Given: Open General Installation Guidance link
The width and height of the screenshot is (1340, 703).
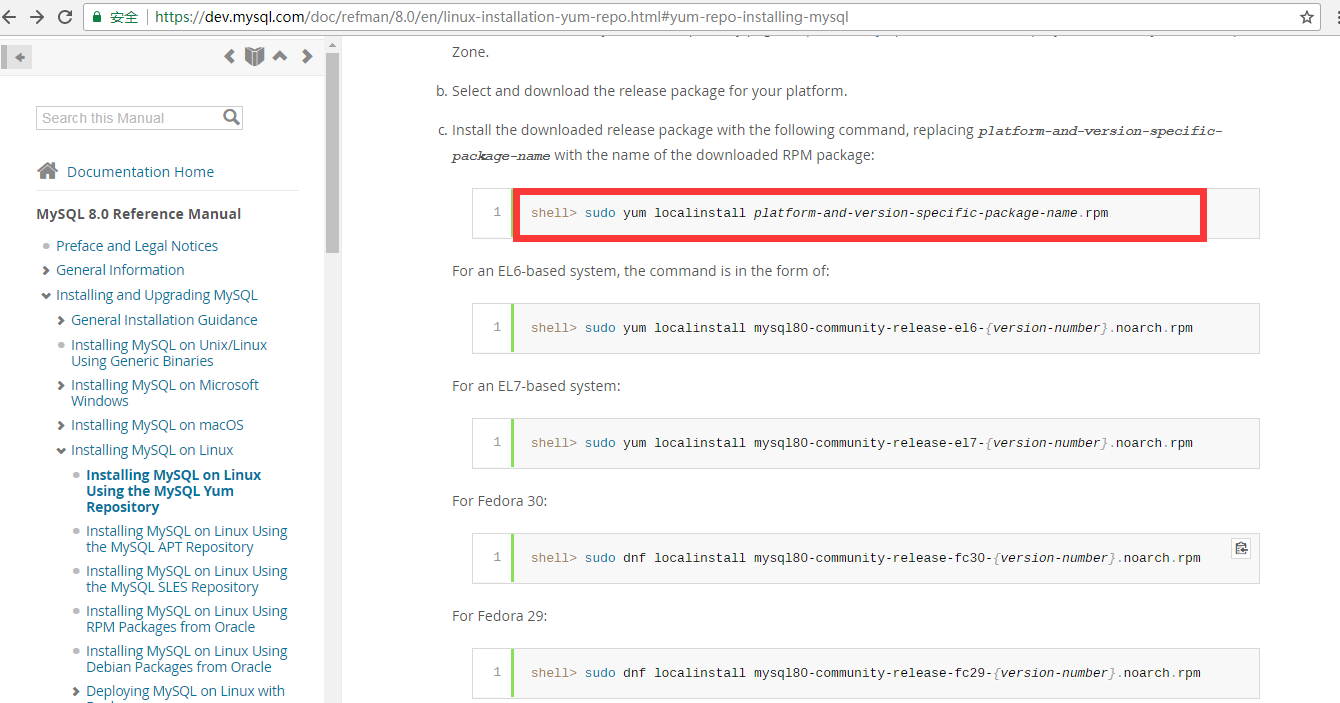Looking at the screenshot, I should (164, 320).
